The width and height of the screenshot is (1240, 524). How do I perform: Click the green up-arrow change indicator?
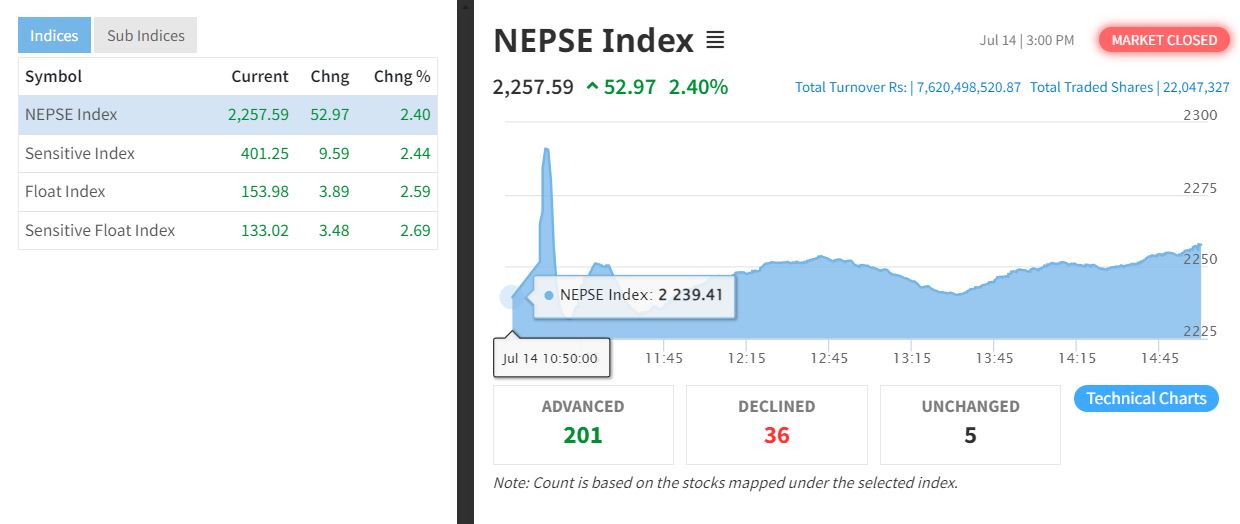(x=593, y=87)
